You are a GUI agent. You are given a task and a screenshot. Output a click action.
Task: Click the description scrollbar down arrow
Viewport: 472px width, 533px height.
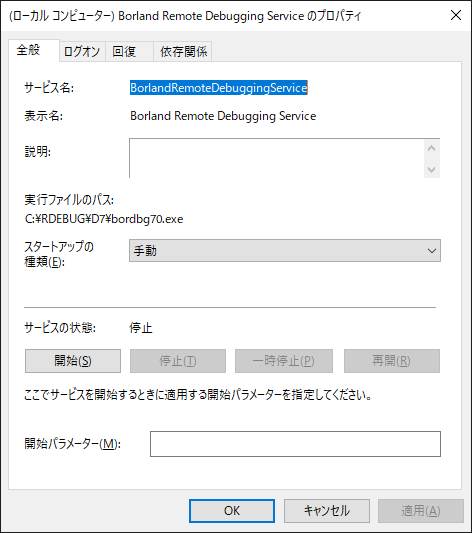coord(432,169)
